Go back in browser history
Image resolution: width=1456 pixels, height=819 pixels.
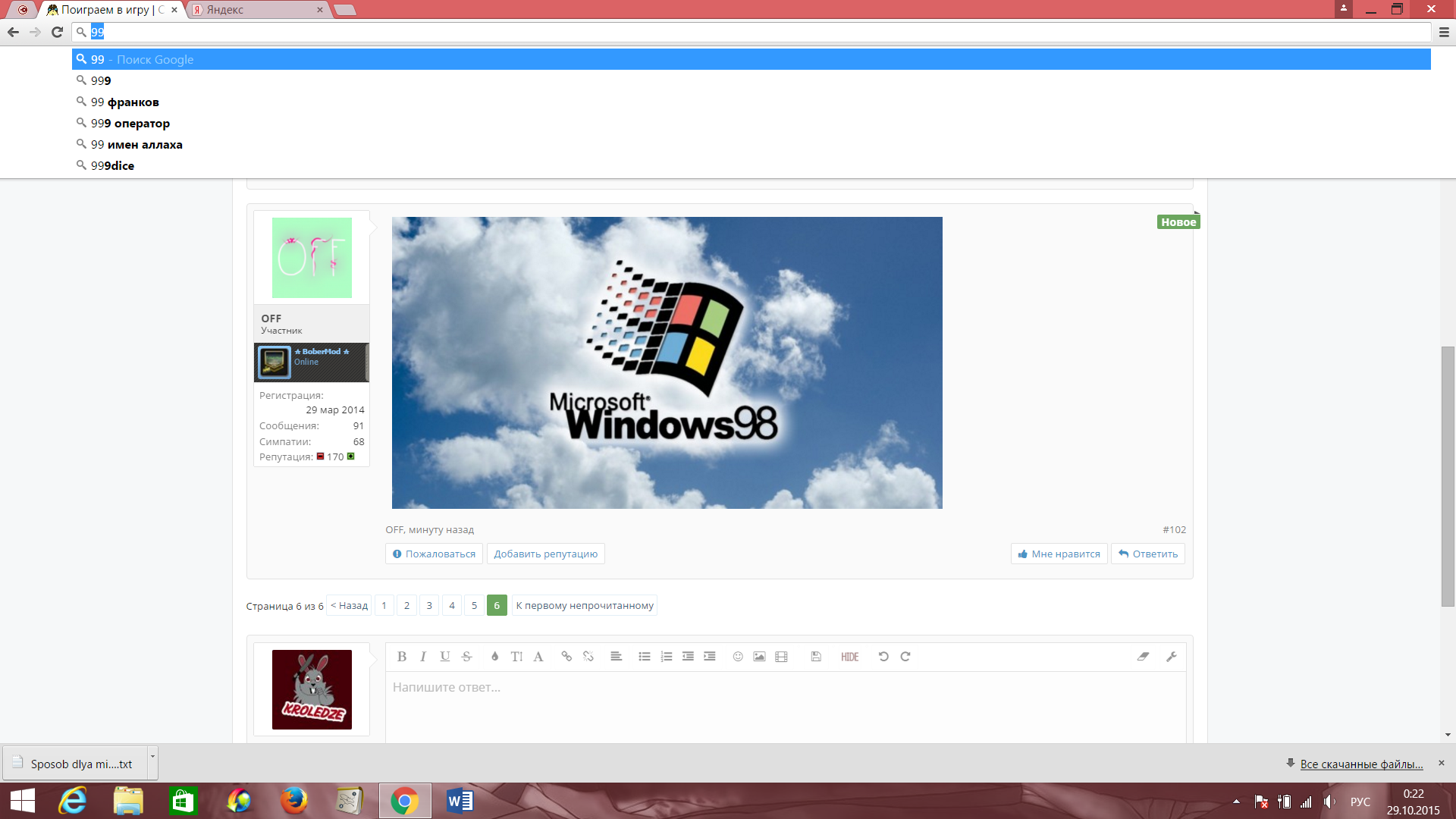click(x=13, y=32)
